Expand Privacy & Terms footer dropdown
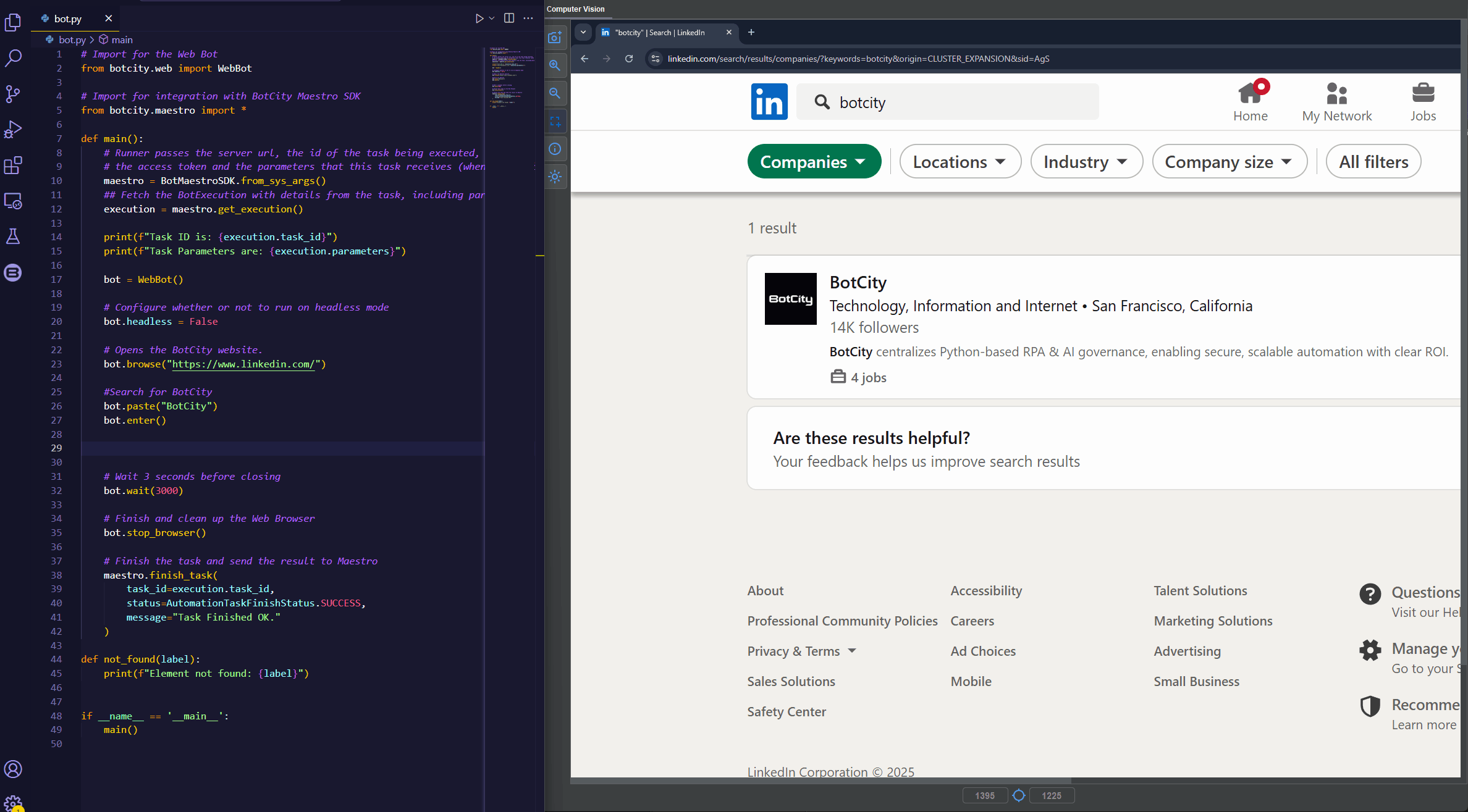1468x812 pixels. point(801,651)
